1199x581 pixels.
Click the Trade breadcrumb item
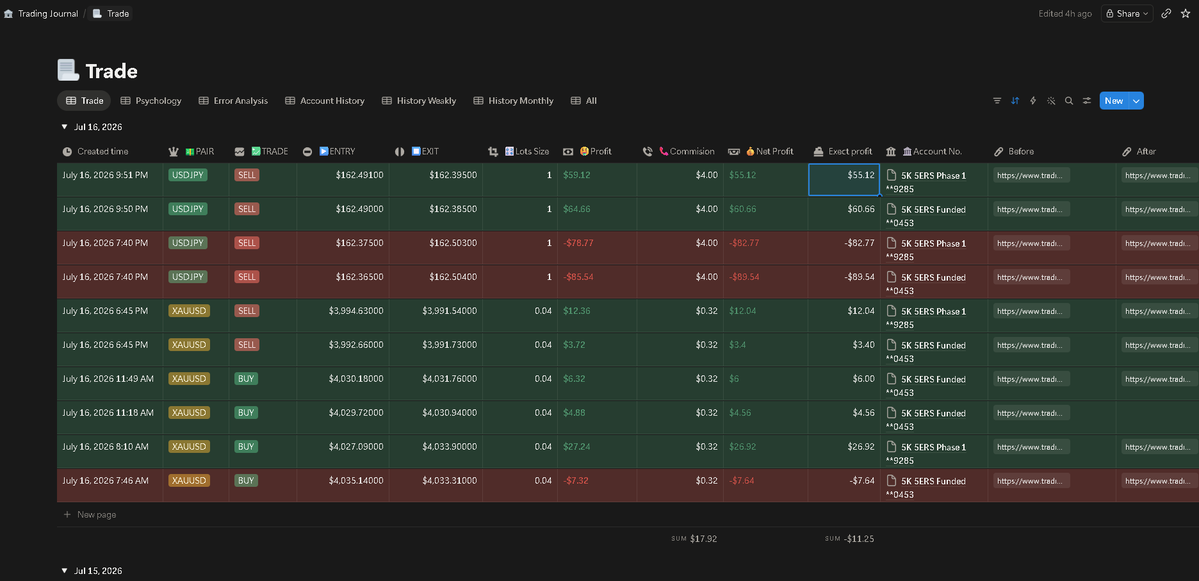click(x=111, y=14)
